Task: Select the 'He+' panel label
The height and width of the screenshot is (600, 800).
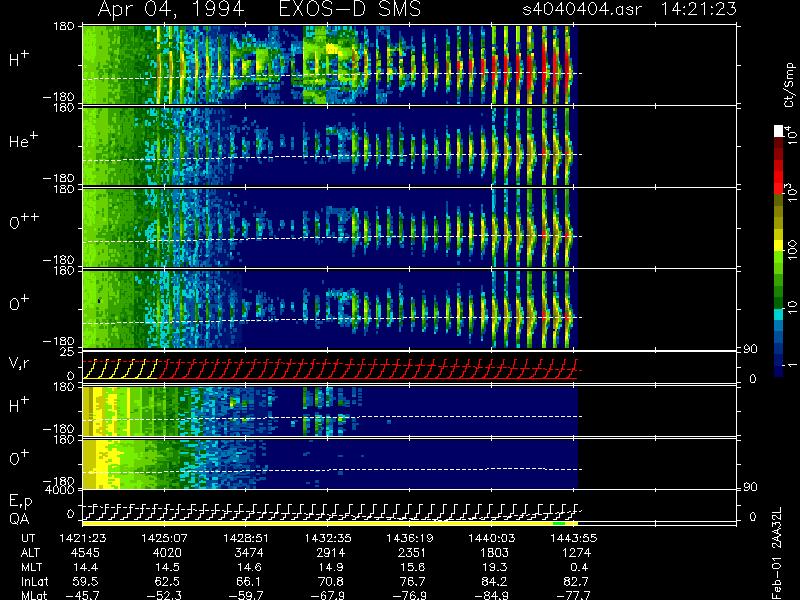Action: pyautogui.click(x=22, y=140)
